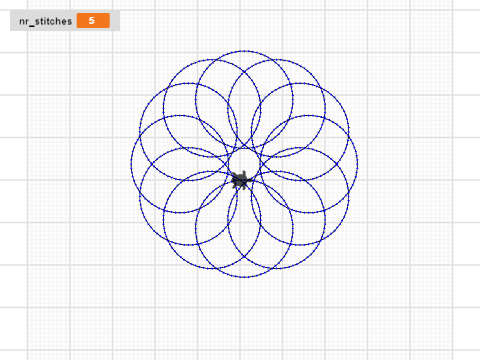Screen dimensions: 480x360
Task: Click the nr_stitches variable label
Action: pos(45,21)
